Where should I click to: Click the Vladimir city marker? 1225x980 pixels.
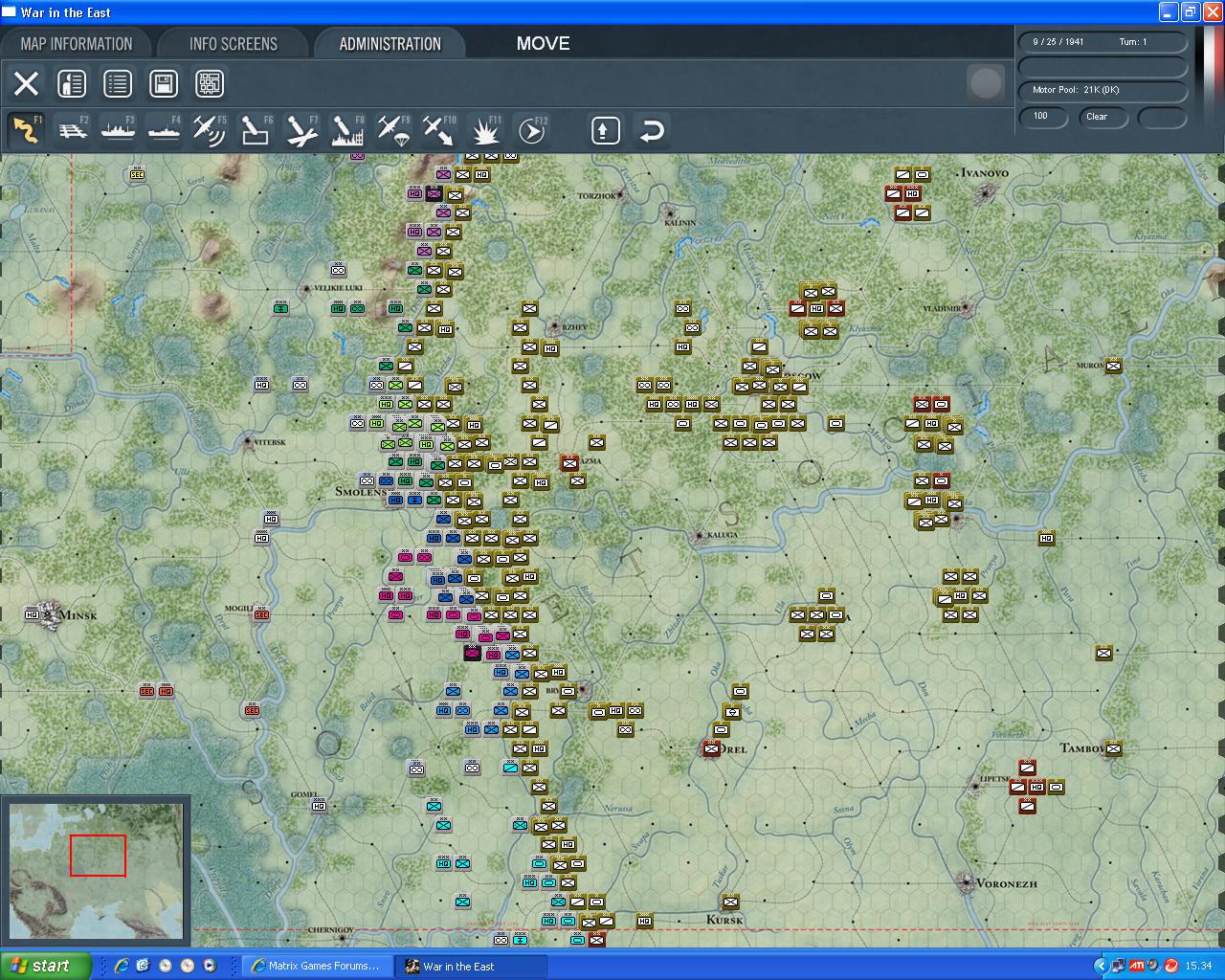point(967,308)
